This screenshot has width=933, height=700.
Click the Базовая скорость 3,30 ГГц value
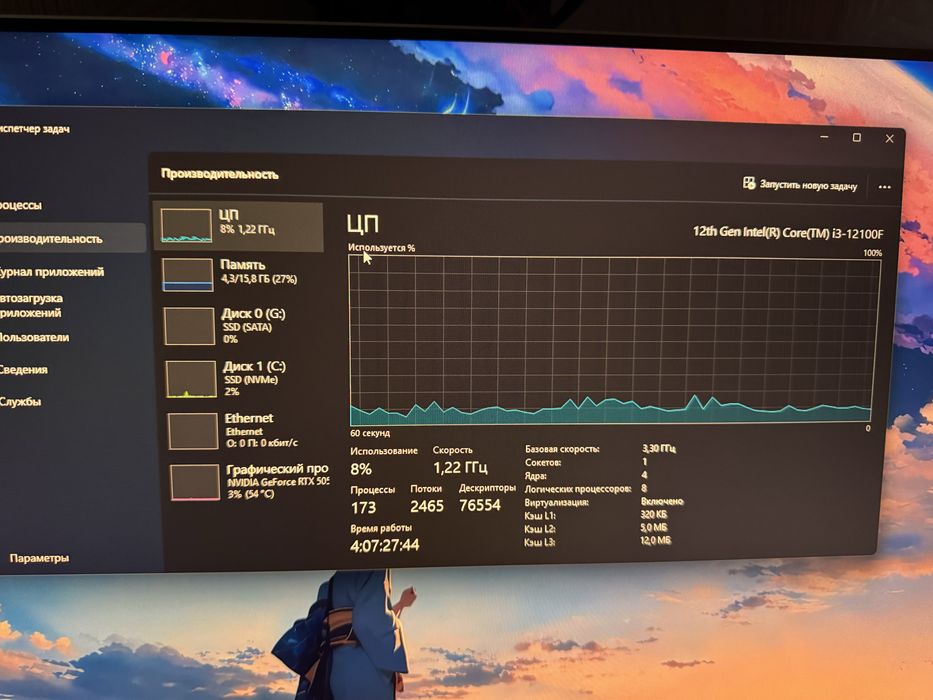(x=659, y=448)
